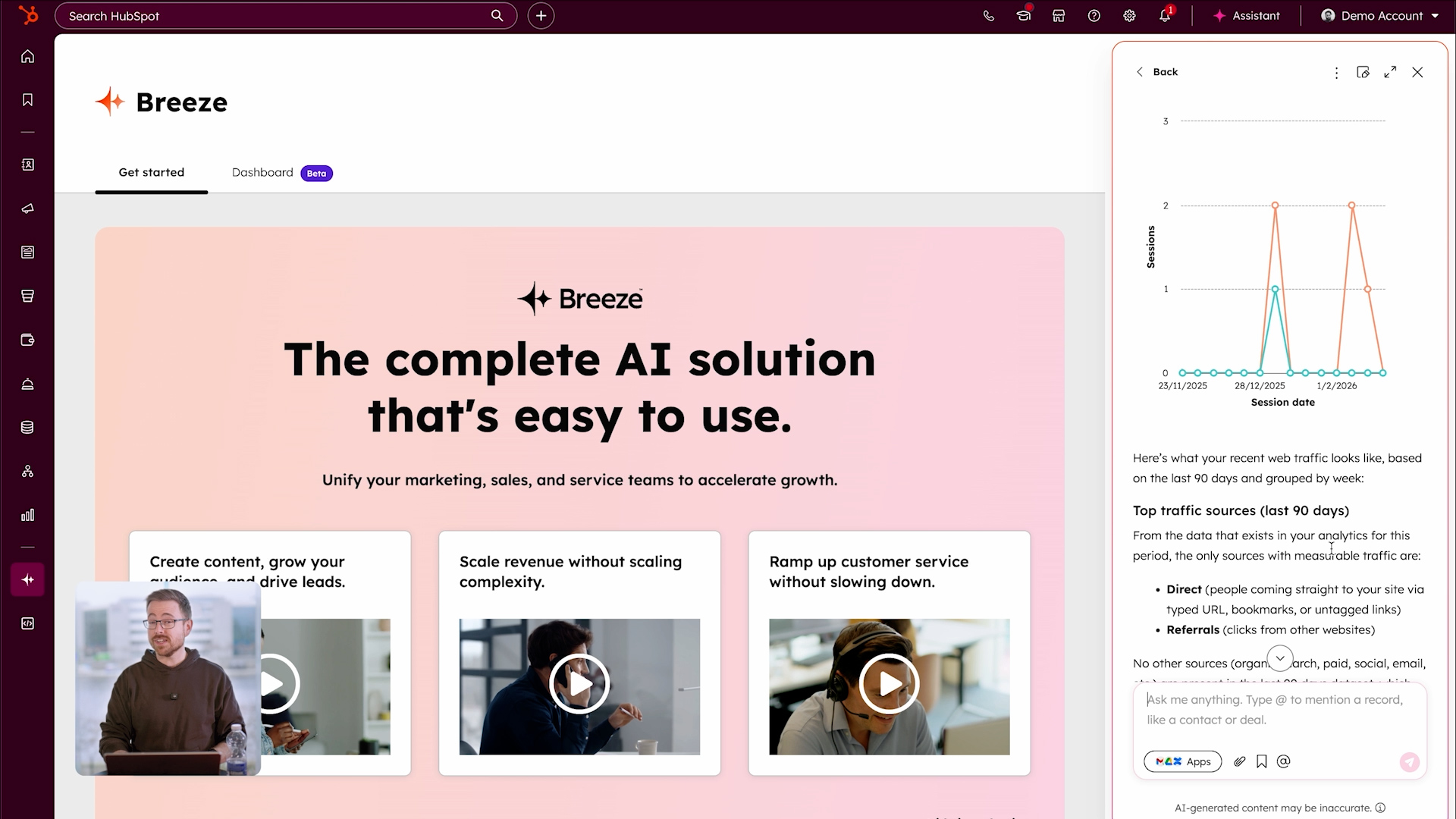Toggle the bookmark icon in the chat composer

pyautogui.click(x=1262, y=761)
